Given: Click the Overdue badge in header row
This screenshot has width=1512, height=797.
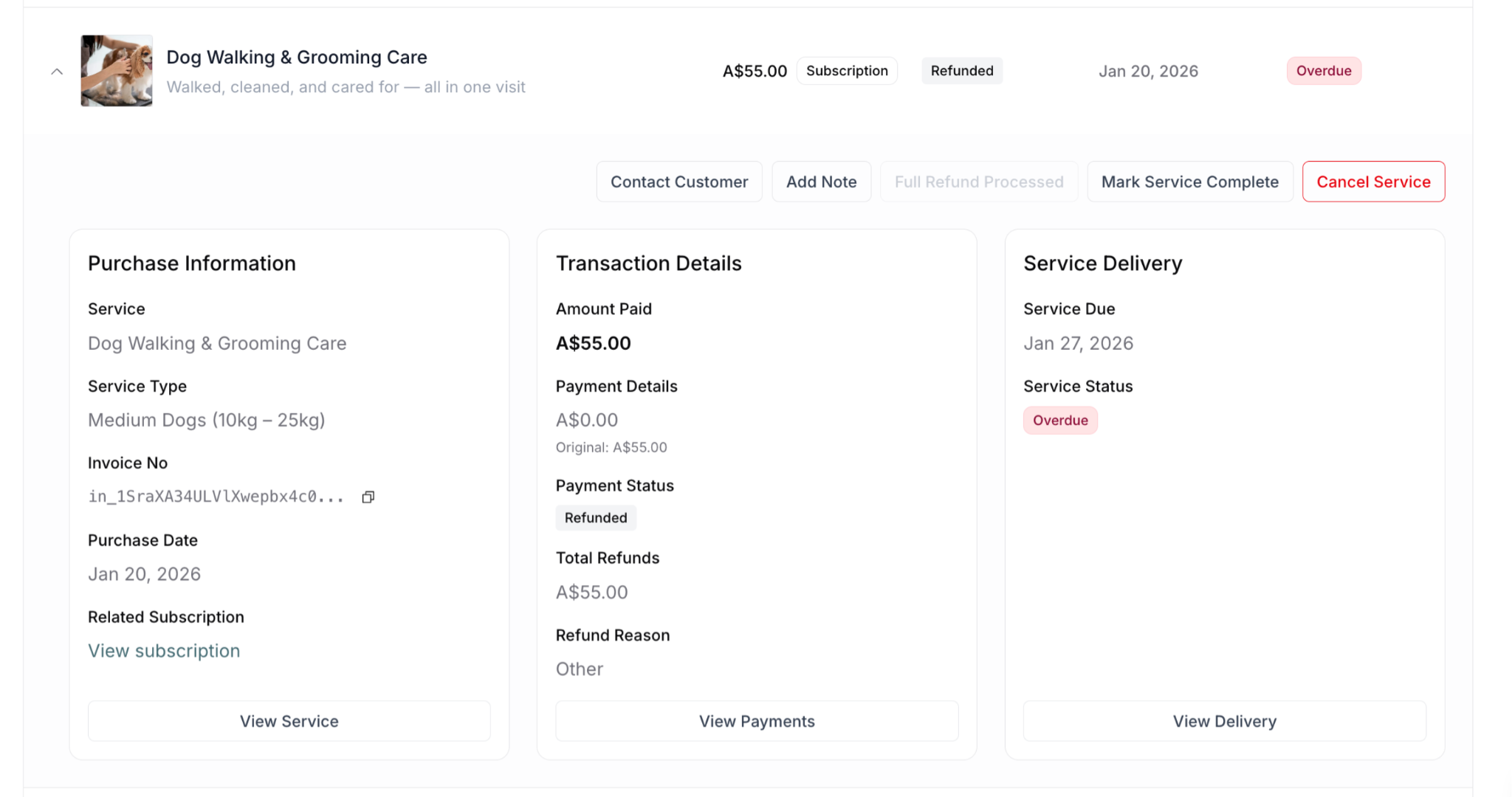Looking at the screenshot, I should 1323,71.
